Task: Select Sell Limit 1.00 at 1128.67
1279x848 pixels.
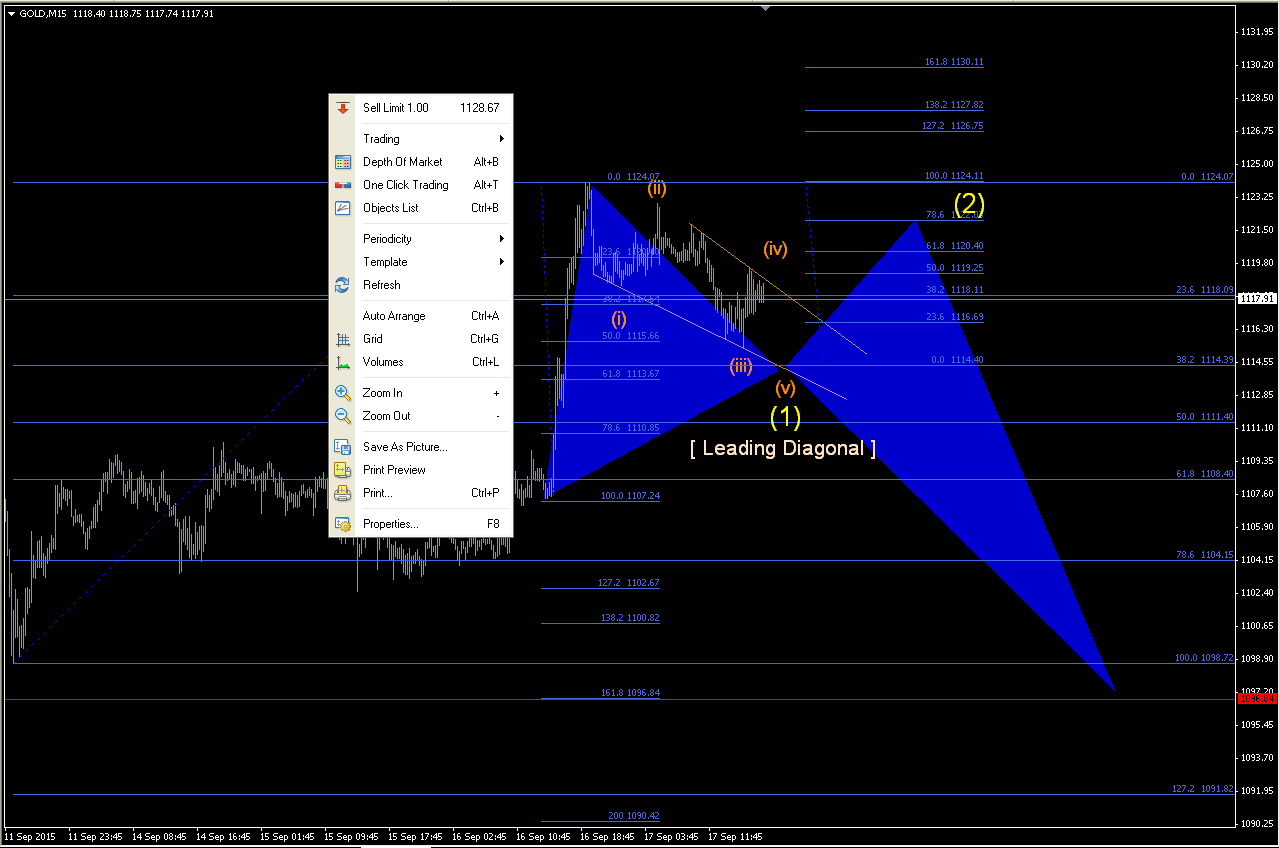Action: pyautogui.click(x=420, y=108)
